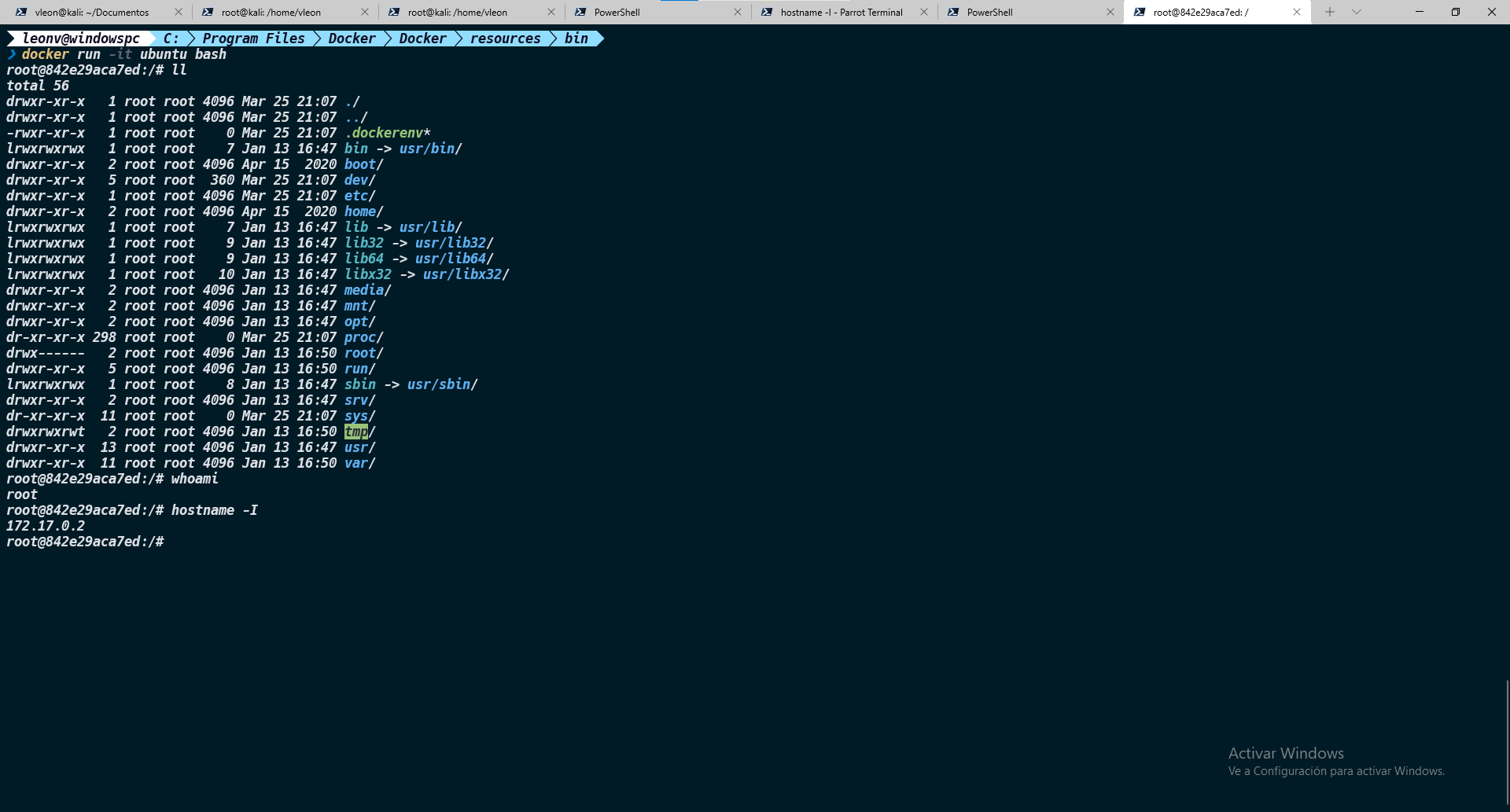Click the terminal icon on the hostname -I tab
The image size is (1510, 812).
(x=767, y=12)
